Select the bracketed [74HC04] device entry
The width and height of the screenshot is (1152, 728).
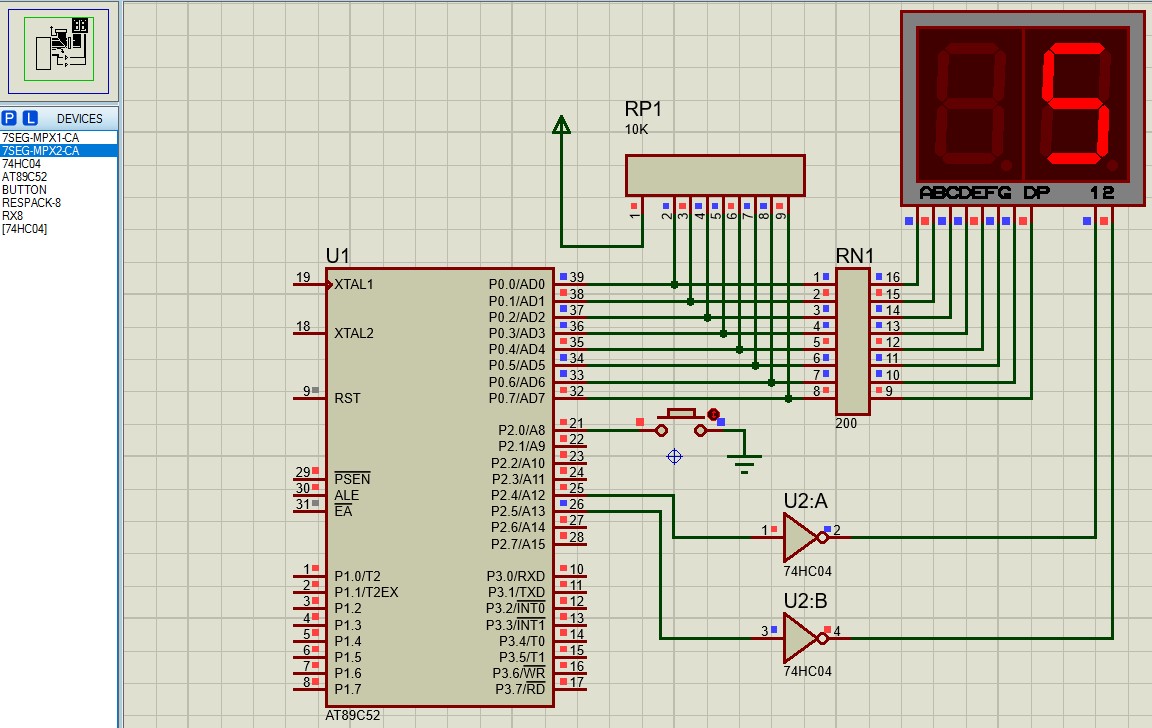[x=25, y=229]
